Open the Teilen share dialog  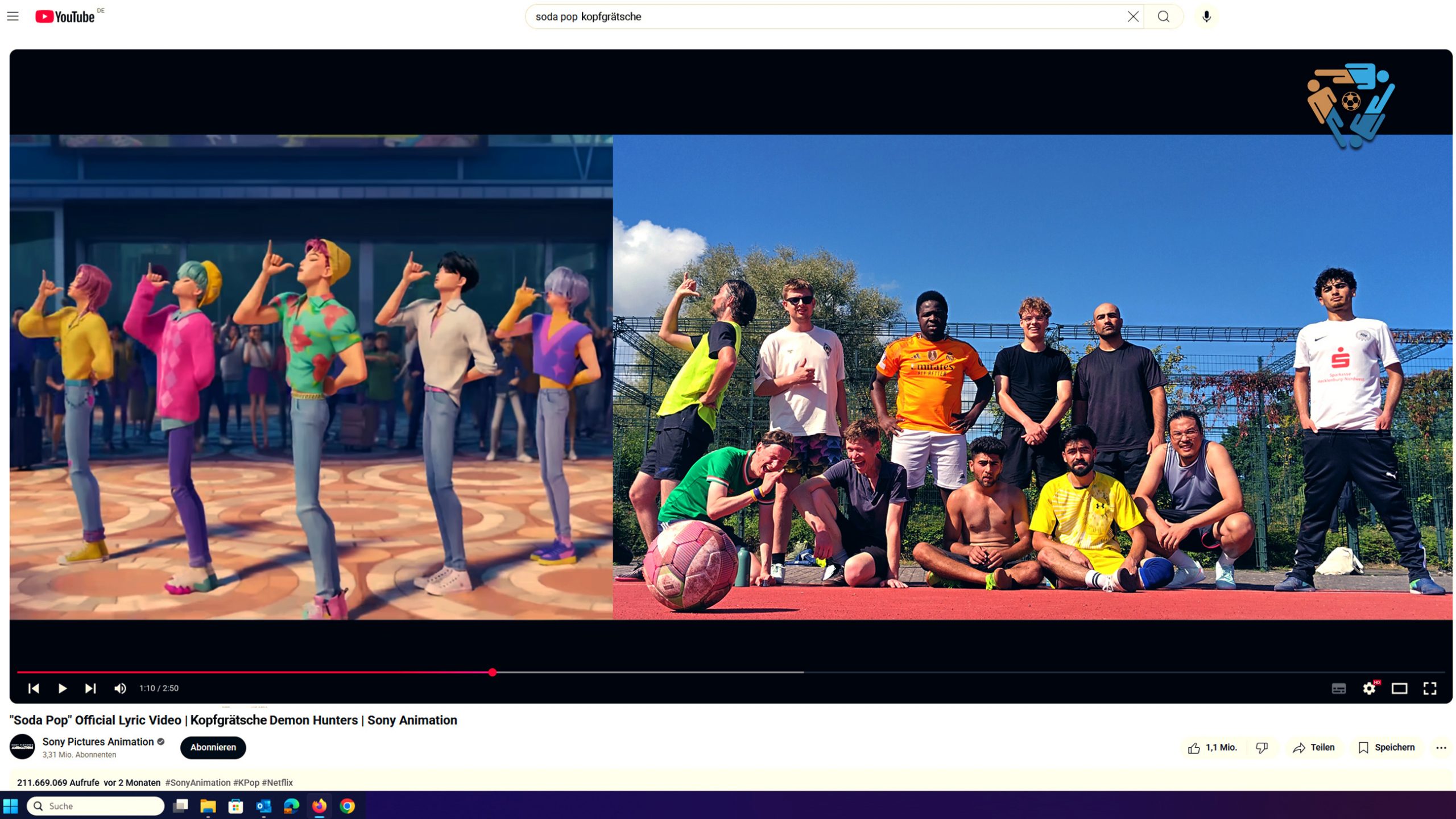point(1313,748)
